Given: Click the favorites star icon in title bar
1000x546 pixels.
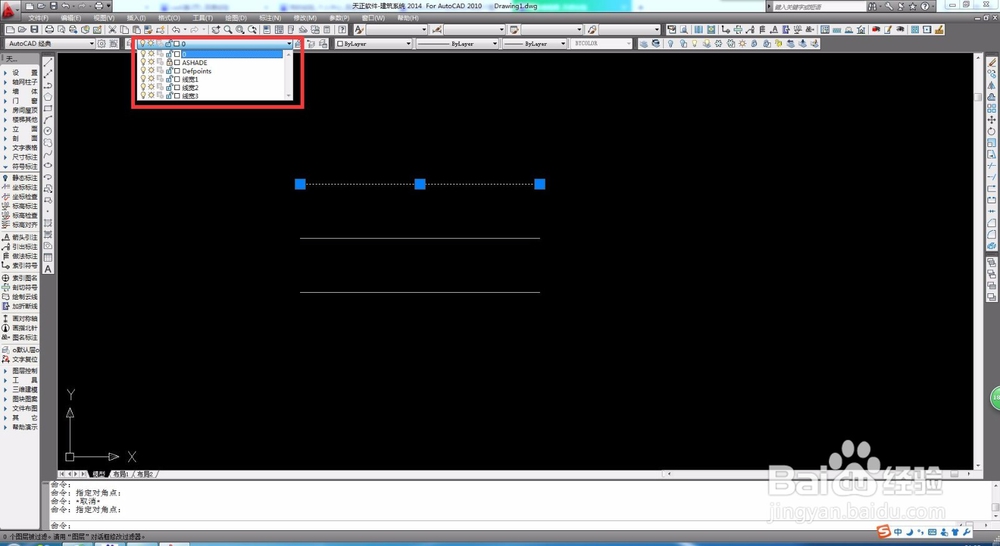Looking at the screenshot, I should tap(913, 6).
